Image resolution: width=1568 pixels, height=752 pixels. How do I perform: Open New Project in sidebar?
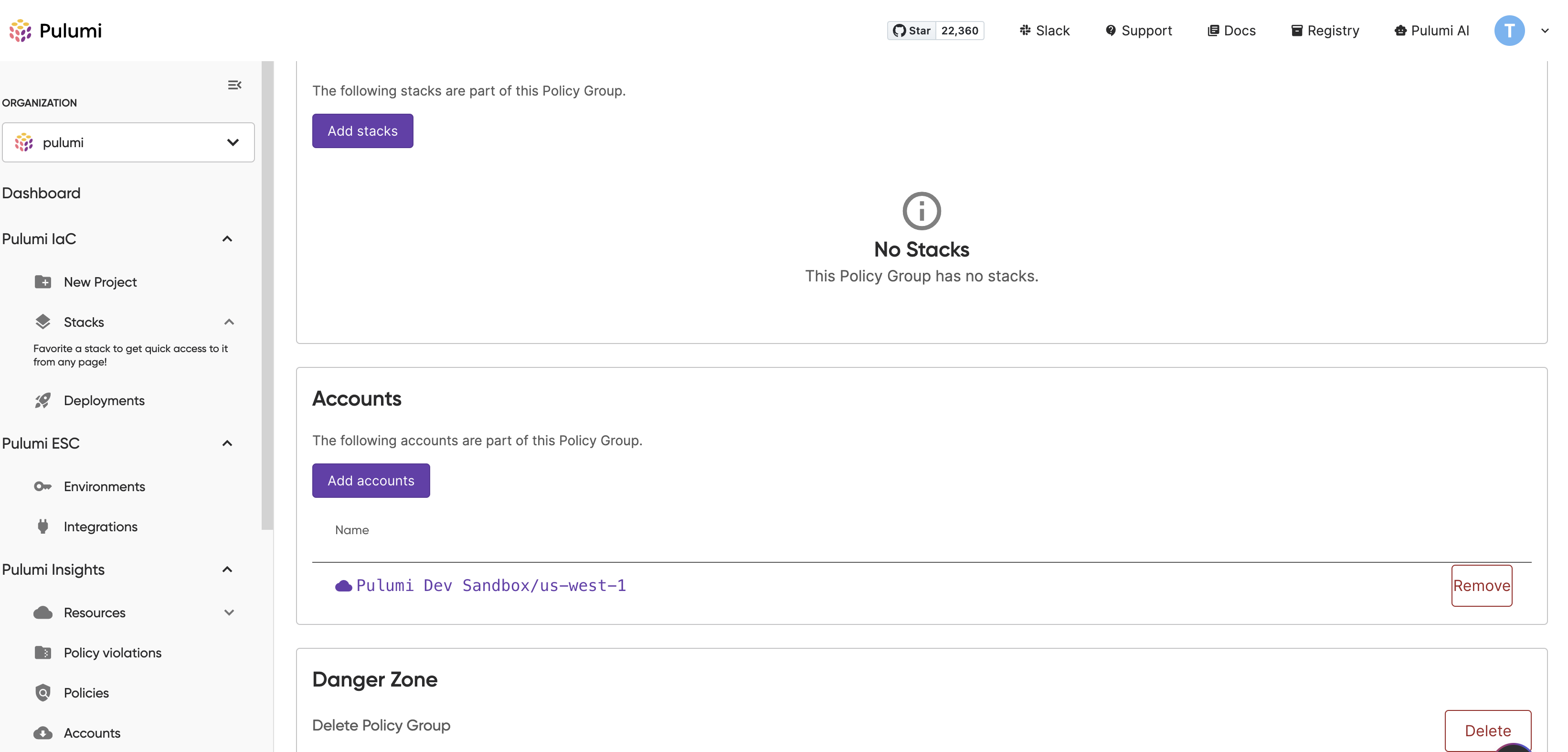pyautogui.click(x=100, y=282)
